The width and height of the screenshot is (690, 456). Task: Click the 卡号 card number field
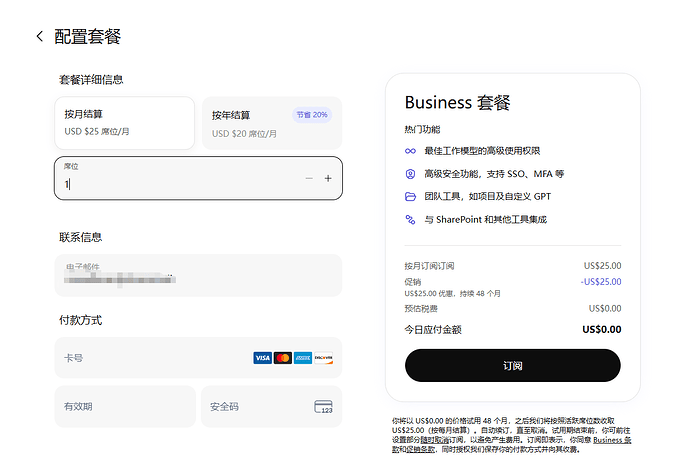click(x=198, y=358)
